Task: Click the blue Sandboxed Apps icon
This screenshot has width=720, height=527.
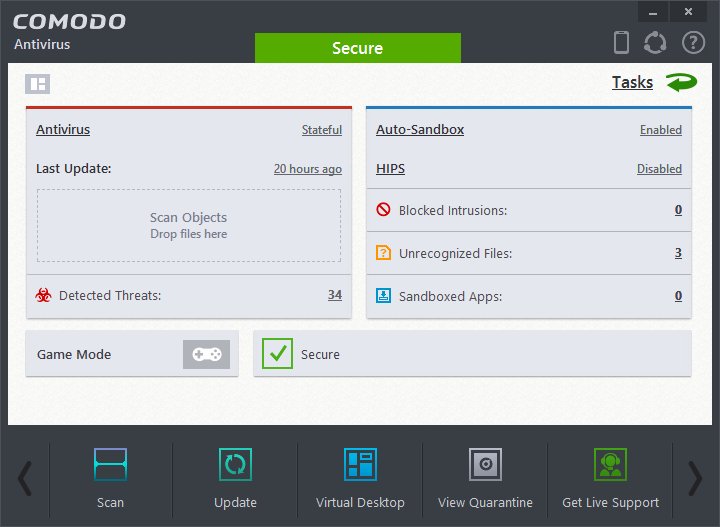Action: point(383,296)
